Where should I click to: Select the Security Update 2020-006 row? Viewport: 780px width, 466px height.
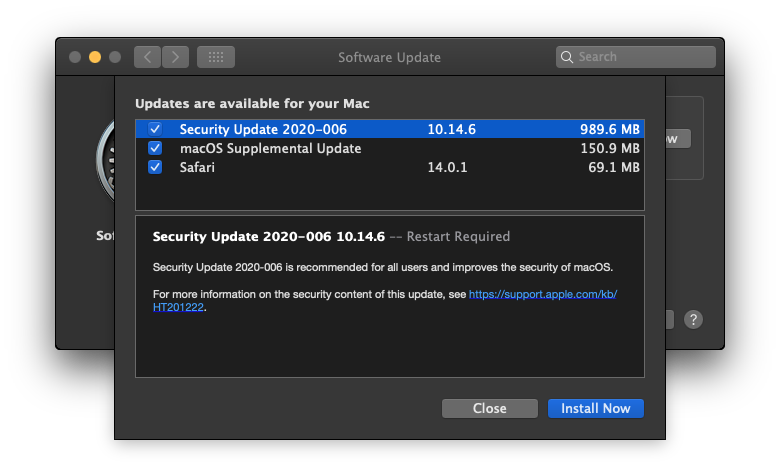pos(300,129)
